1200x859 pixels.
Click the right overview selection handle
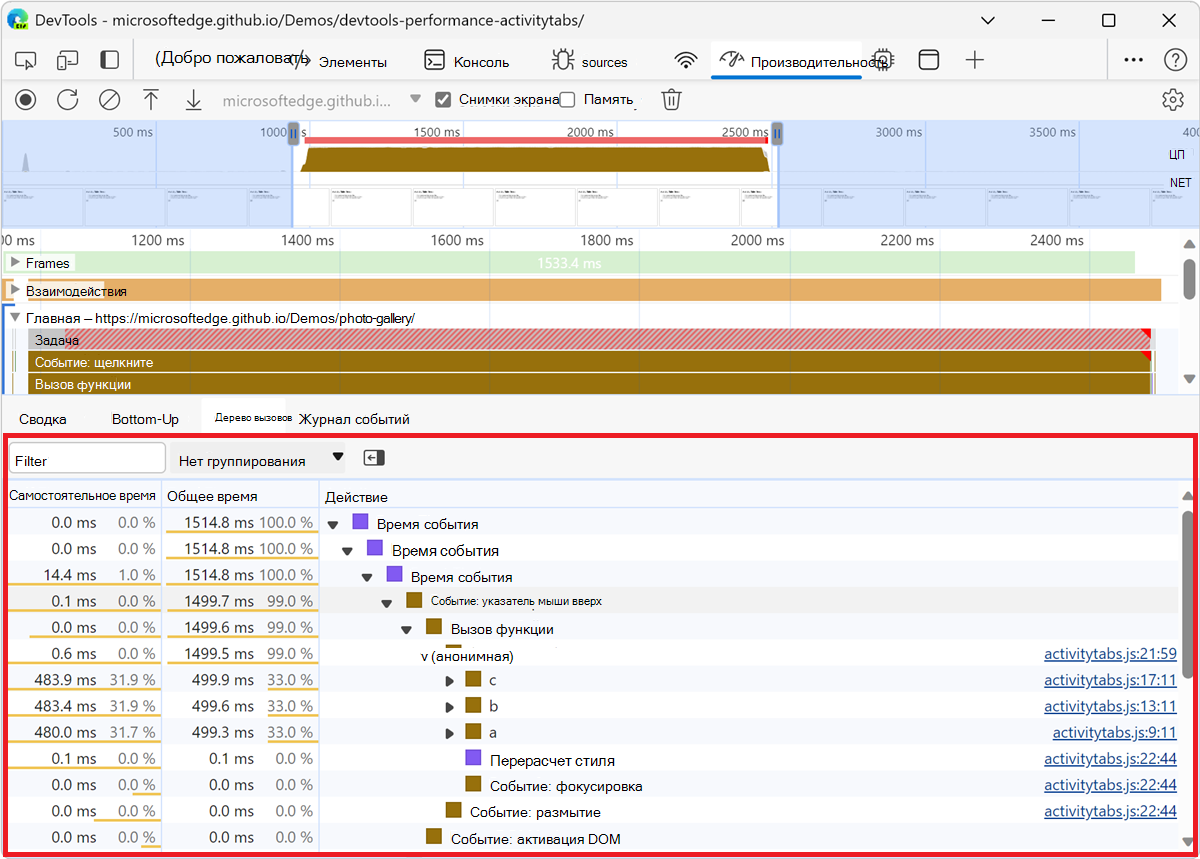click(777, 132)
